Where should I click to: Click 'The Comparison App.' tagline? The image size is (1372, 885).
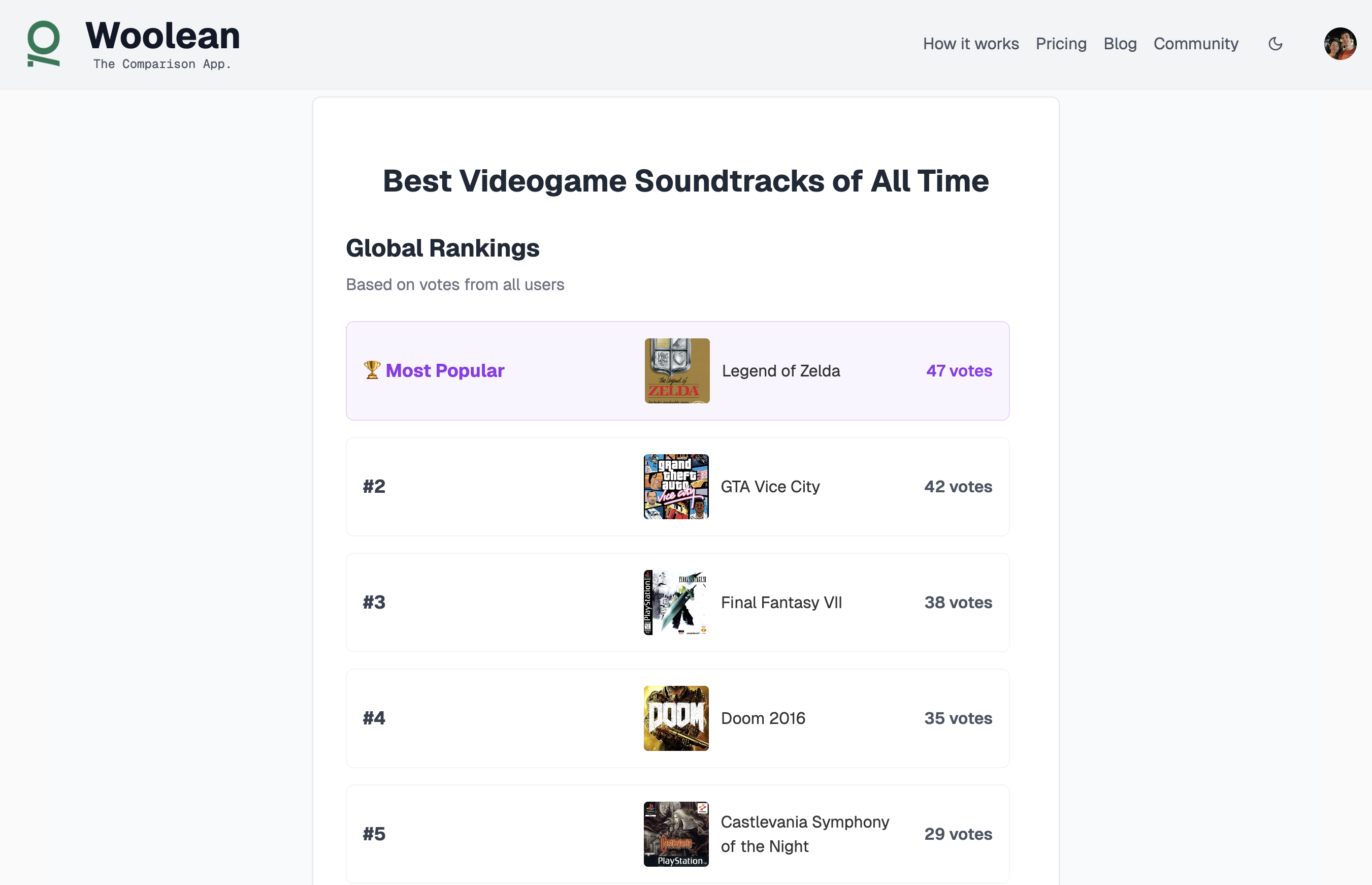pos(162,64)
